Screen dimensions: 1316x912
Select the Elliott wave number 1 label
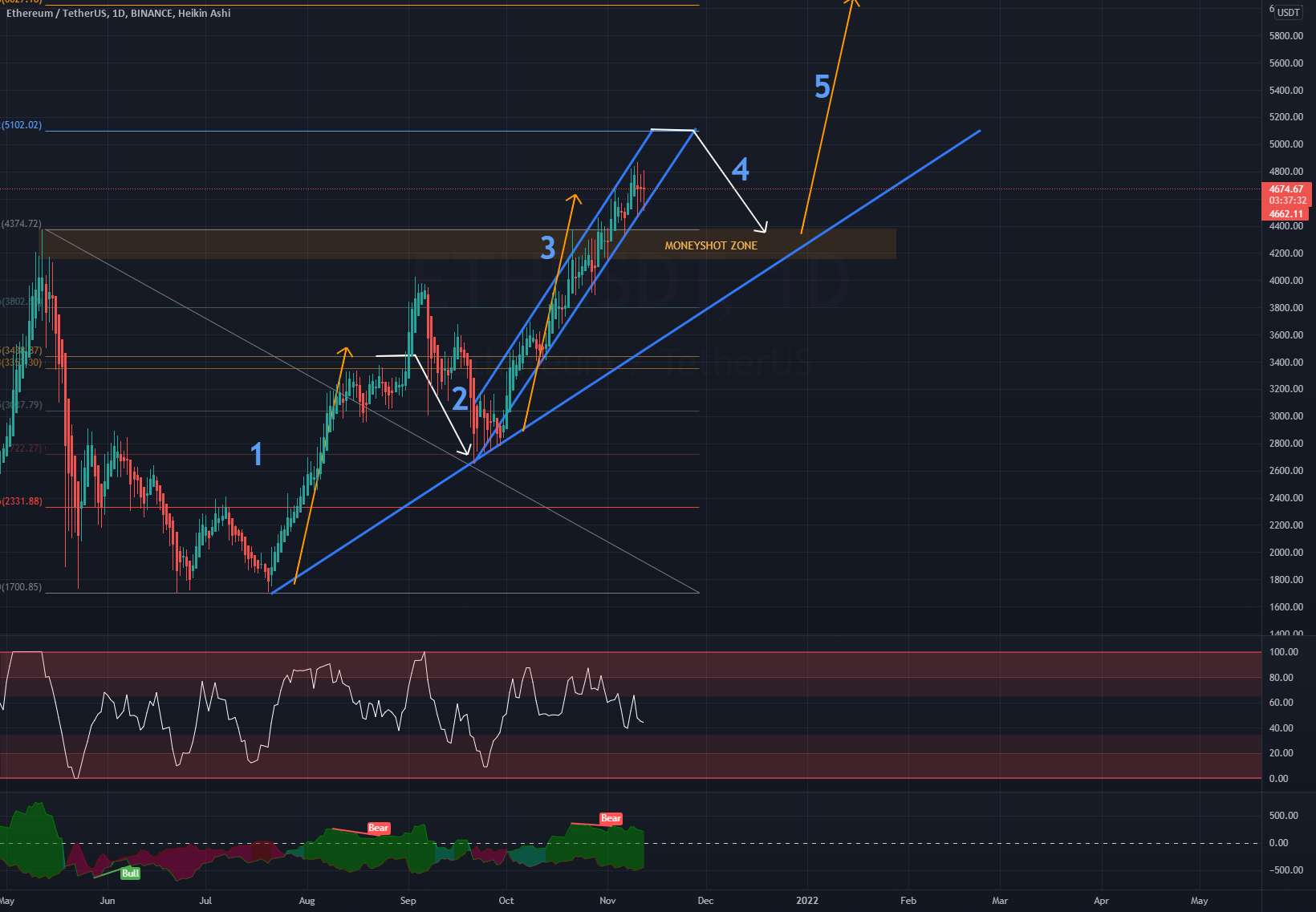257,454
